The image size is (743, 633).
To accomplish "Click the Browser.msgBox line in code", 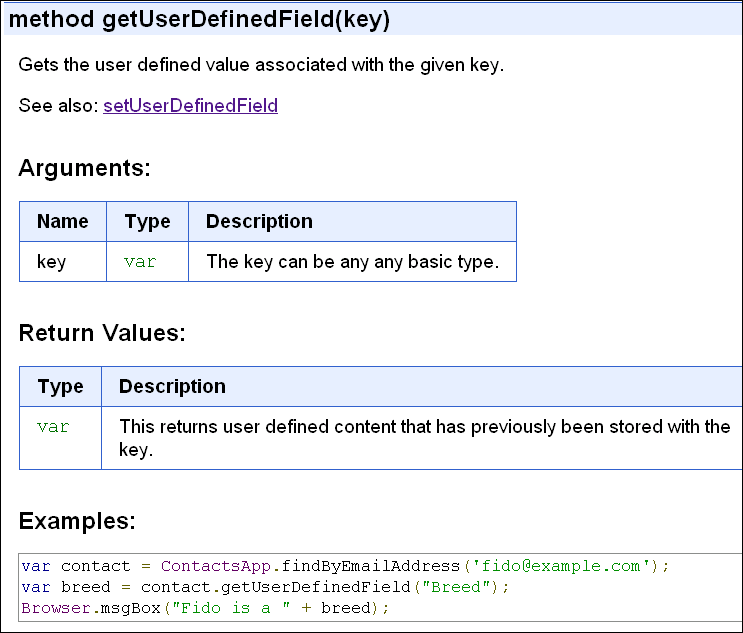I will tap(205, 608).
